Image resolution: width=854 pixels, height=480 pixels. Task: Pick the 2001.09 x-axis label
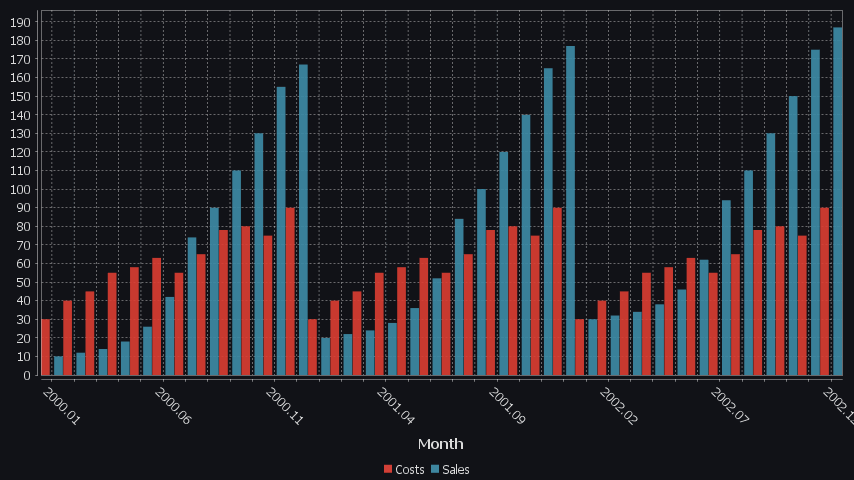coord(507,406)
